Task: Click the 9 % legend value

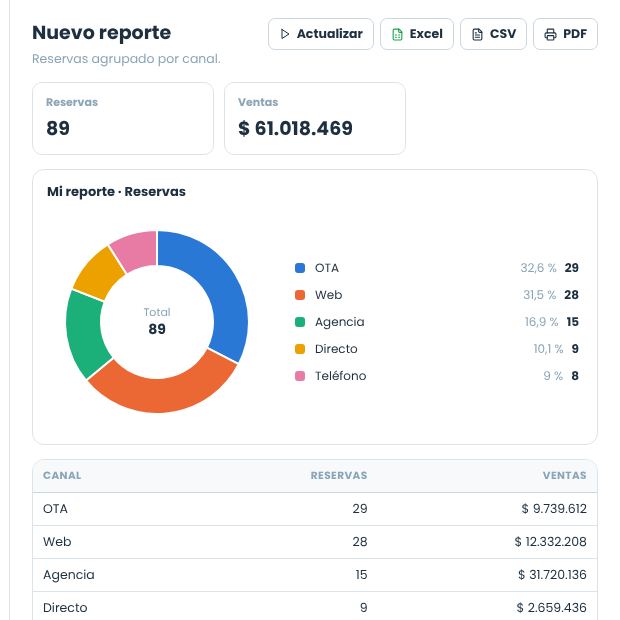Action: pyautogui.click(x=553, y=376)
